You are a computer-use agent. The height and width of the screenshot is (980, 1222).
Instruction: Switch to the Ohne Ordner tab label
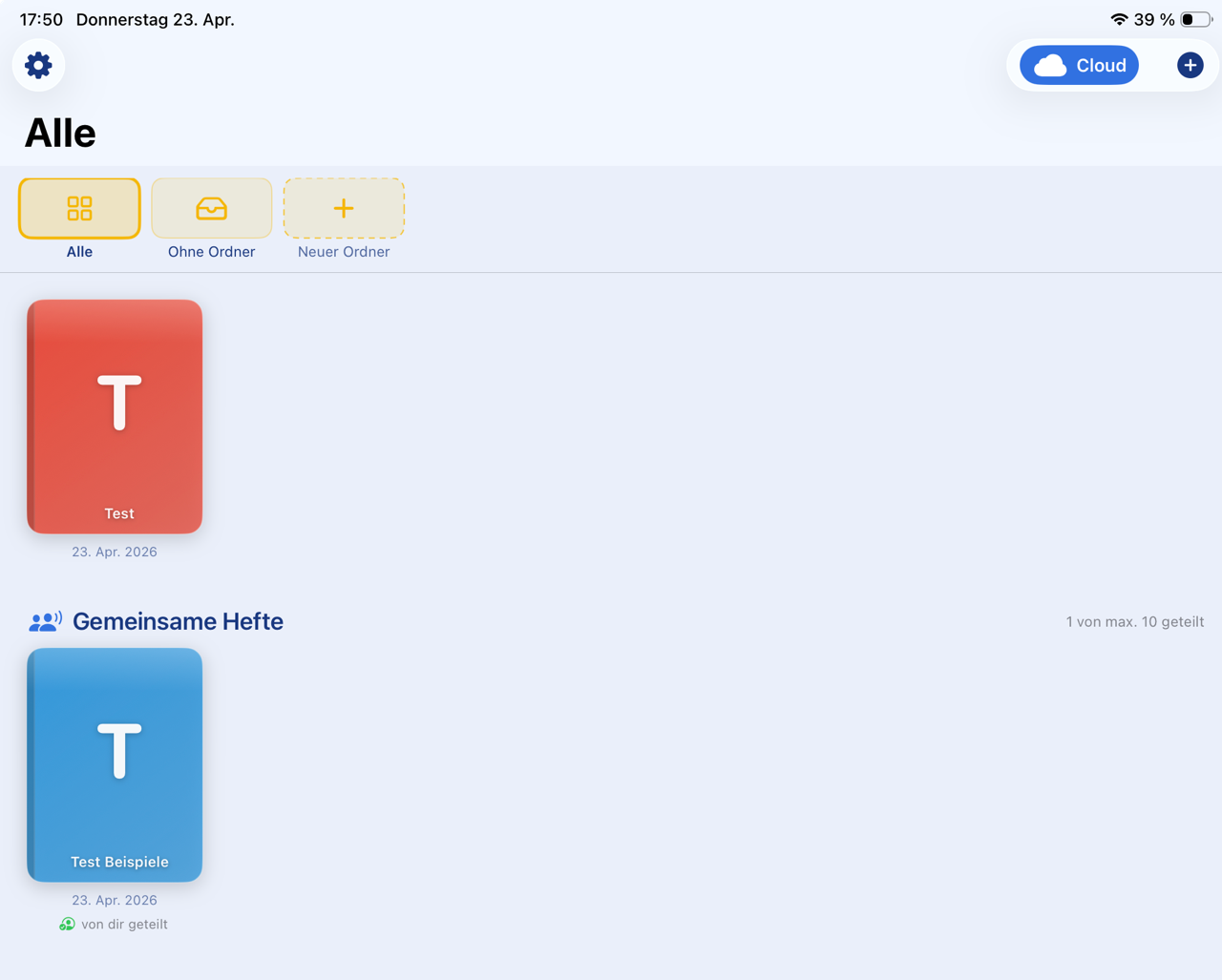pos(211,252)
